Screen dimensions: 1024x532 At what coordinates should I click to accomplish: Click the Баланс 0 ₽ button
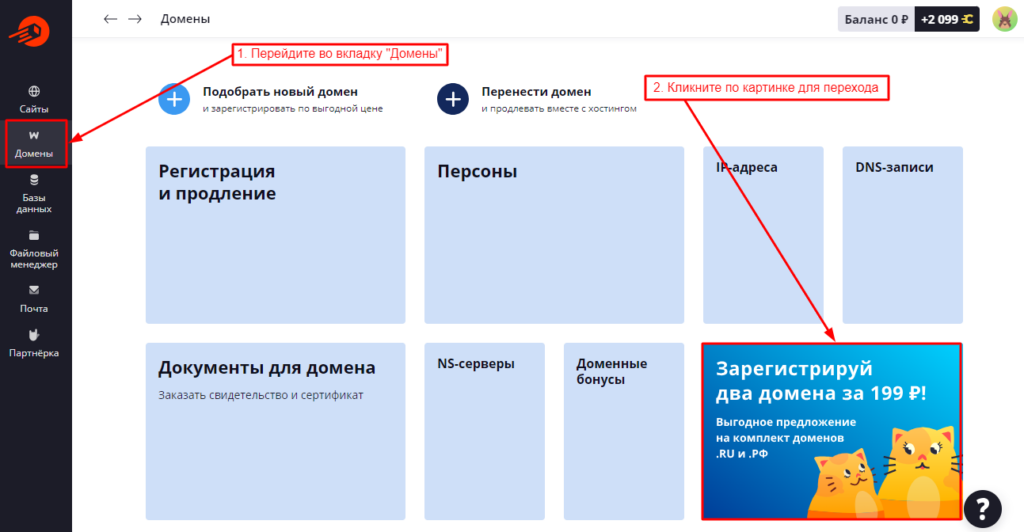pyautogui.click(x=876, y=20)
